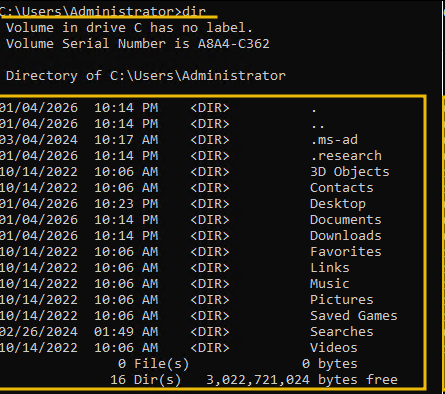Screen dimensions: 445x394
Task: Click the <DIR> marker on Desktop row
Action: [x=210, y=204]
